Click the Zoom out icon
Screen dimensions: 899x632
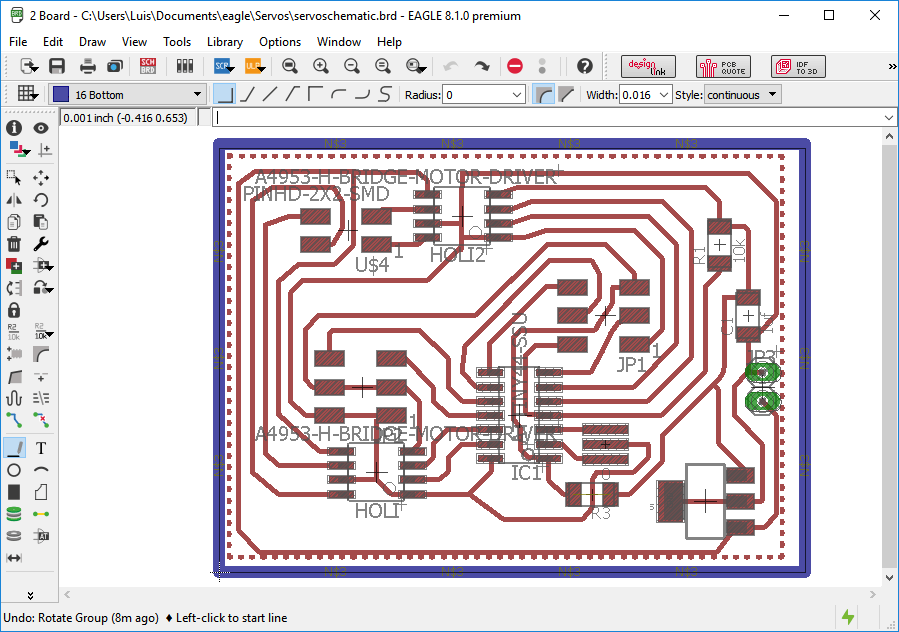352,67
